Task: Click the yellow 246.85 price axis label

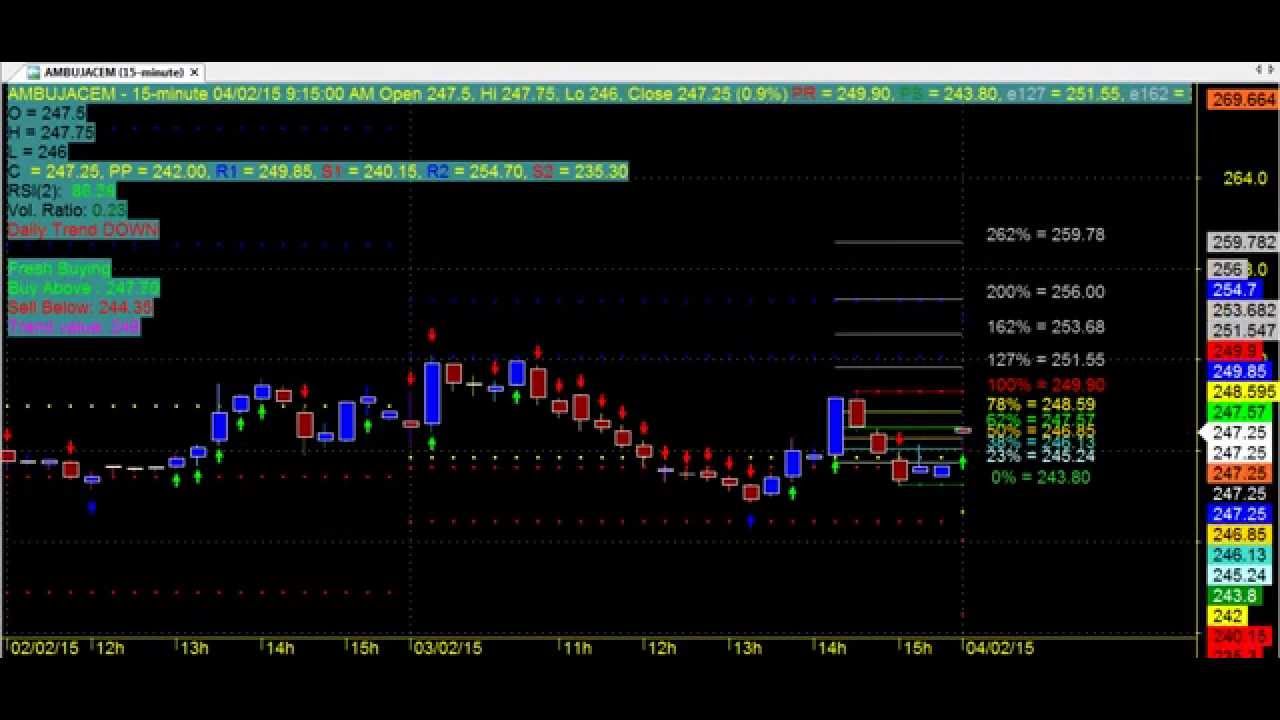Action: pyautogui.click(x=1239, y=535)
